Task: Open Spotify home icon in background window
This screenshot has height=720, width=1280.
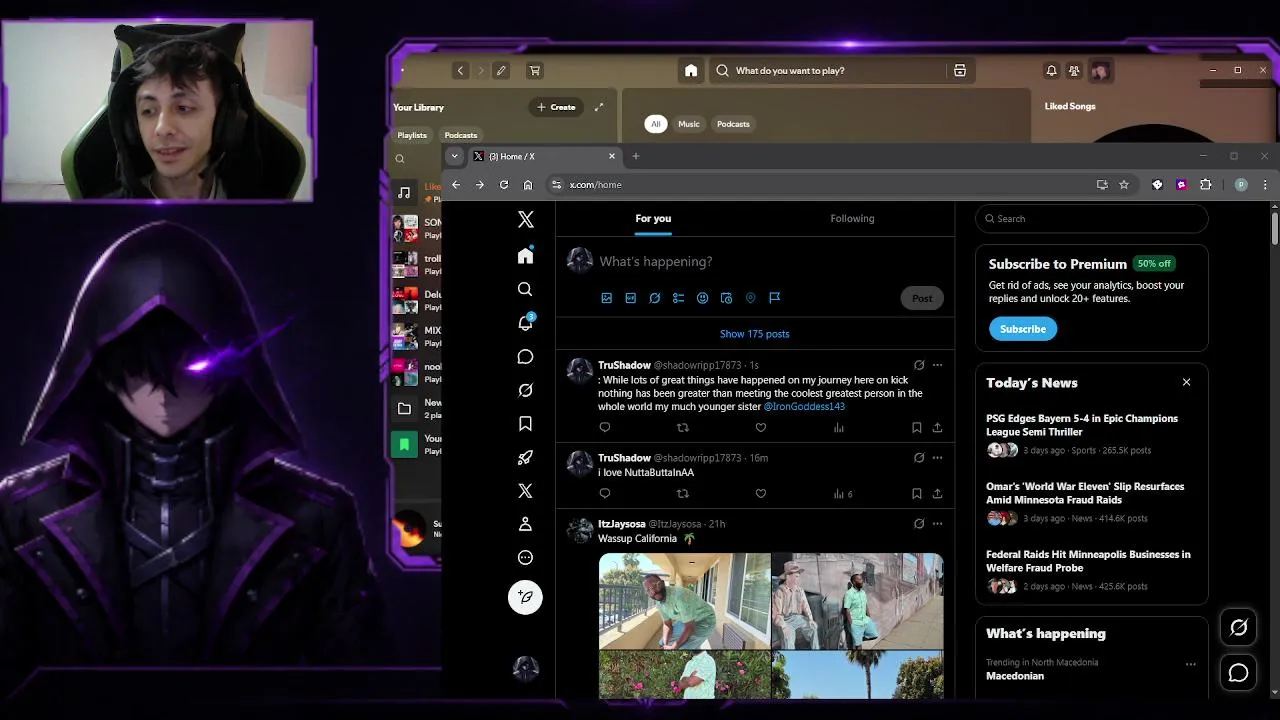Action: [x=691, y=71]
